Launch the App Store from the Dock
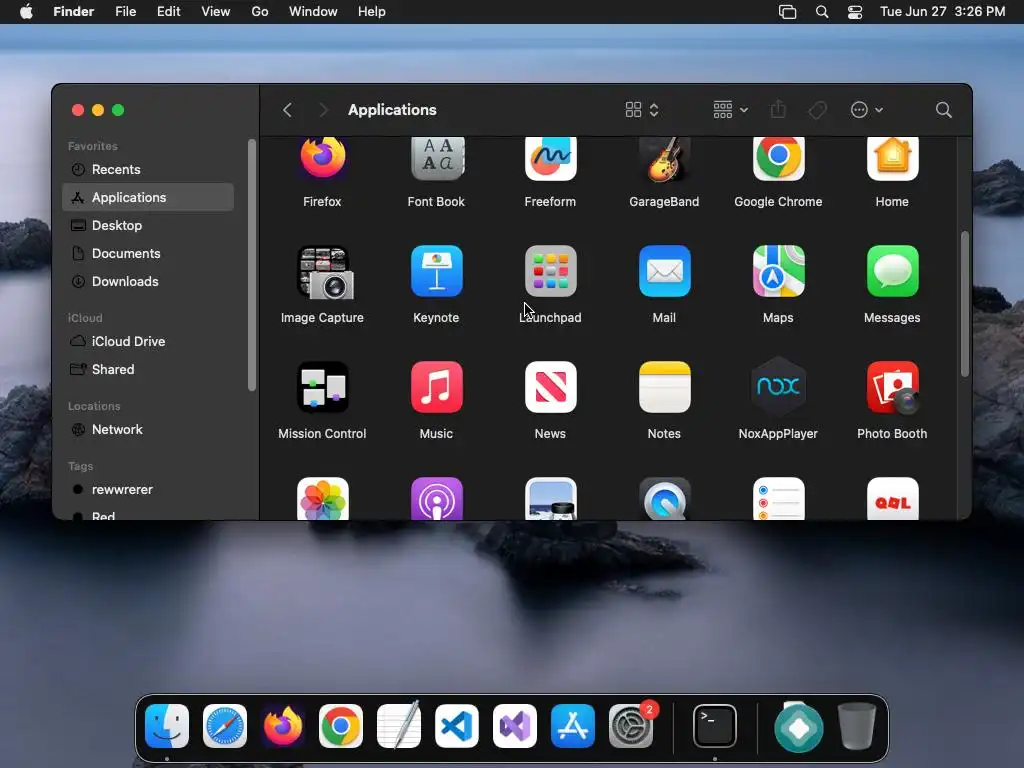Viewport: 1024px width, 768px height. tap(573, 726)
